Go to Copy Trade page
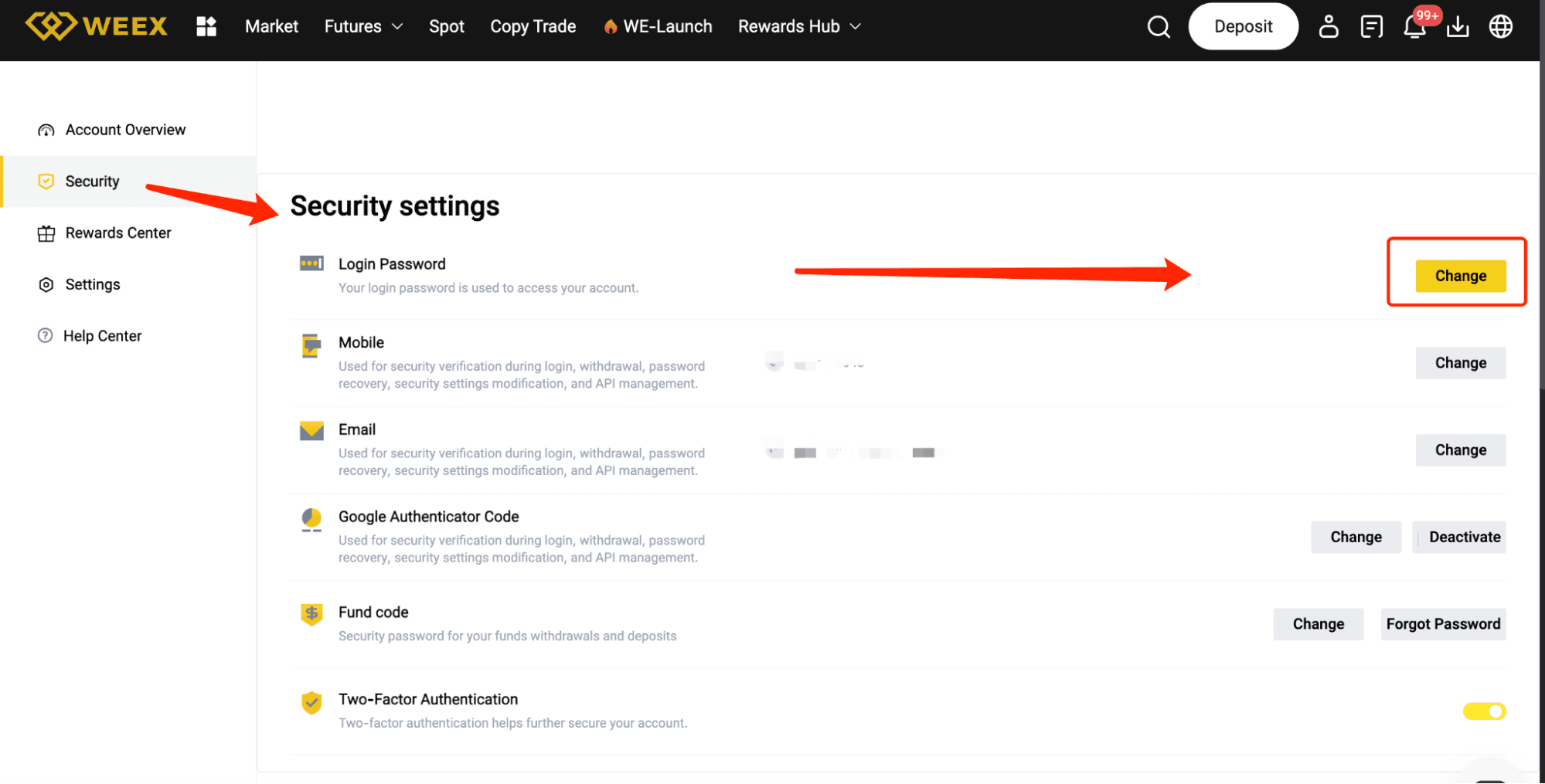 (x=533, y=26)
